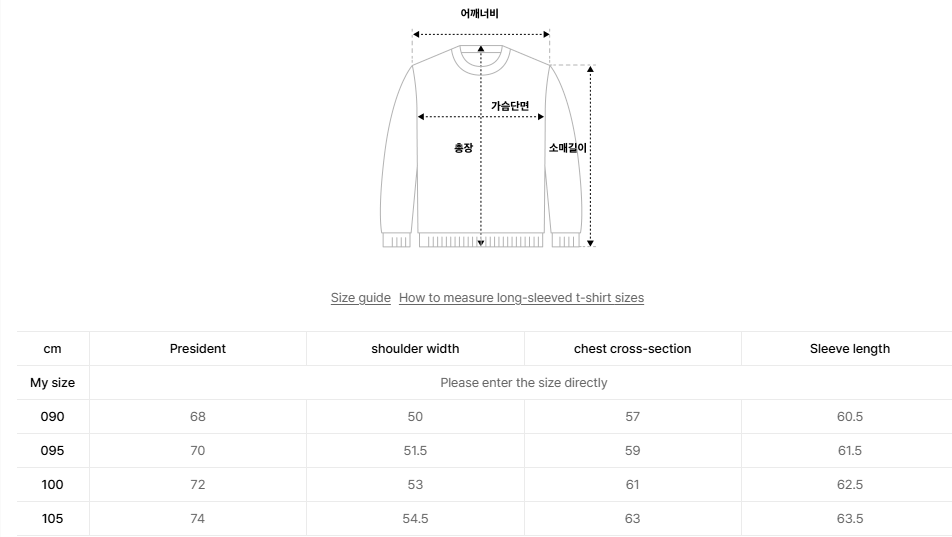The width and height of the screenshot is (952, 537).
Task: Click the 54.5 shoulder width value
Action: coord(415,519)
